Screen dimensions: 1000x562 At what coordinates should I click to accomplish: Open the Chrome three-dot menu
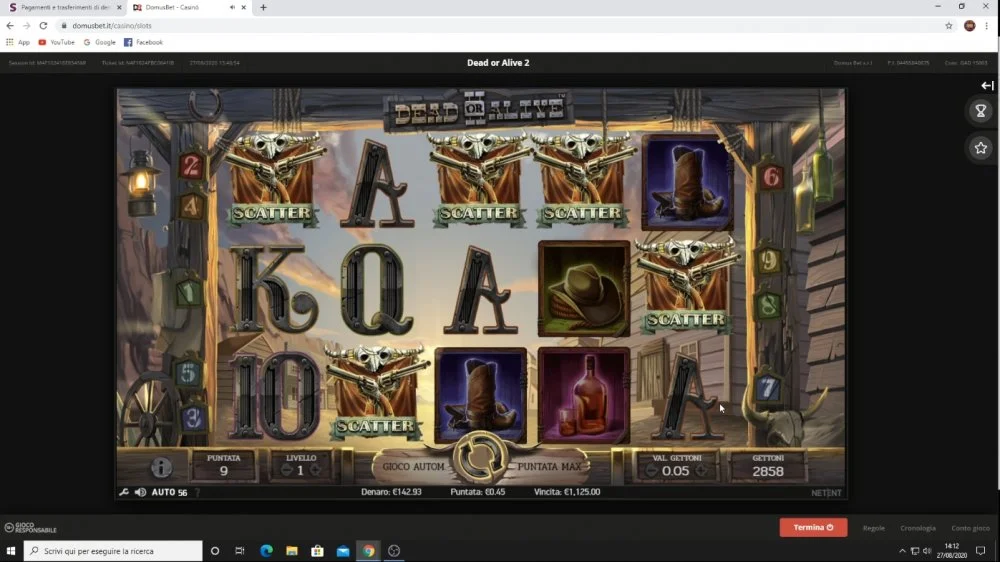coord(987,26)
